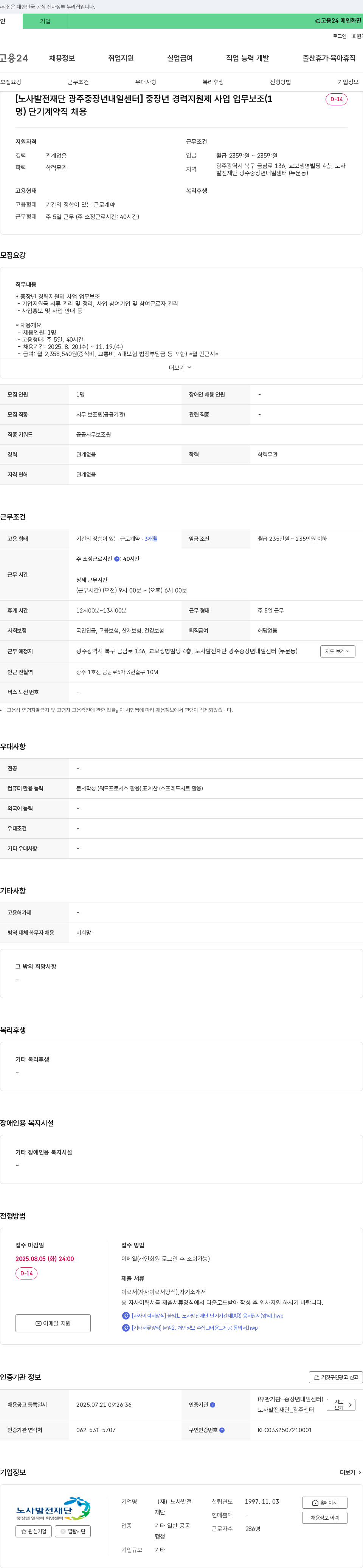Screen dimensions: 363x1568
Task: Open the 직업 능력 개발 menu
Action: coord(247,59)
